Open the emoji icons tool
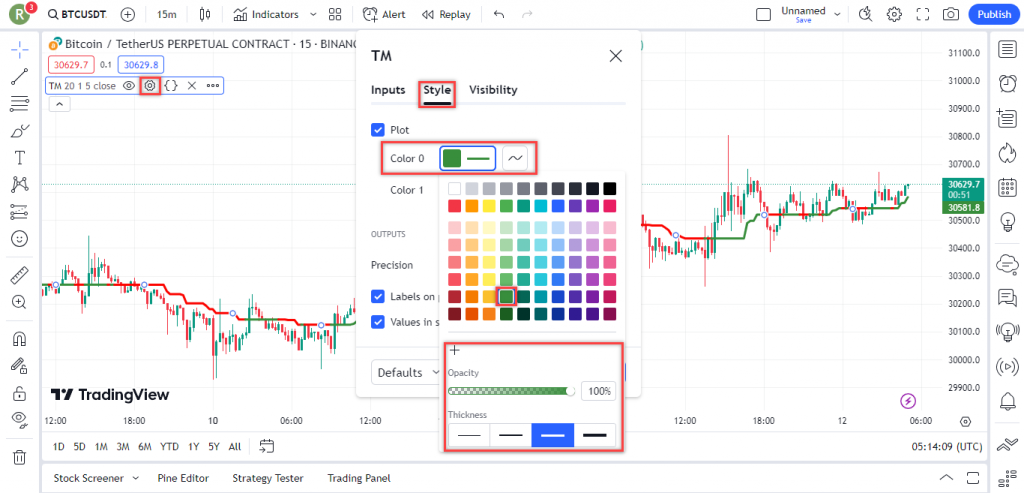Screen dimensions: 1024x493 point(20,239)
